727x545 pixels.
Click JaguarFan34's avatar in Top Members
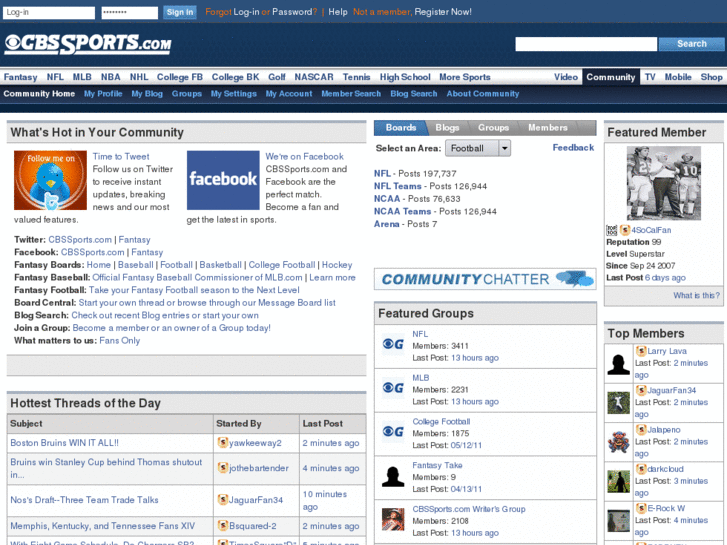[619, 403]
